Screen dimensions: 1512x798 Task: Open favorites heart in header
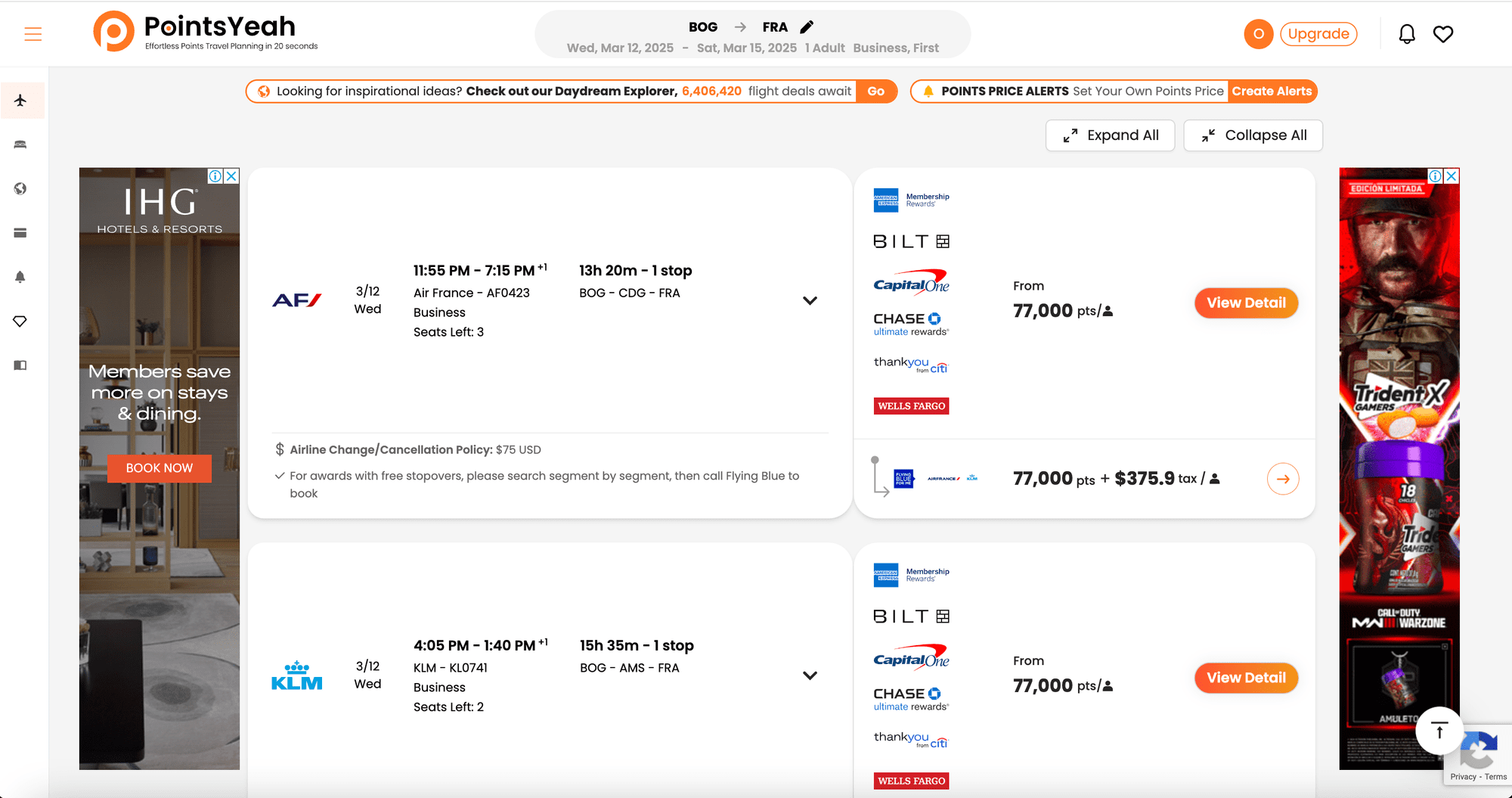[x=1443, y=34]
